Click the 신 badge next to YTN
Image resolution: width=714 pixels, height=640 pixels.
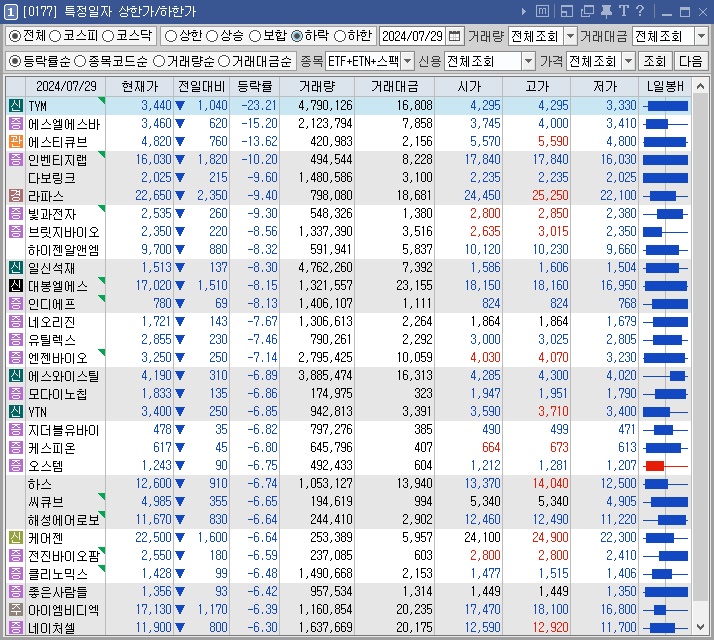[x=16, y=412]
